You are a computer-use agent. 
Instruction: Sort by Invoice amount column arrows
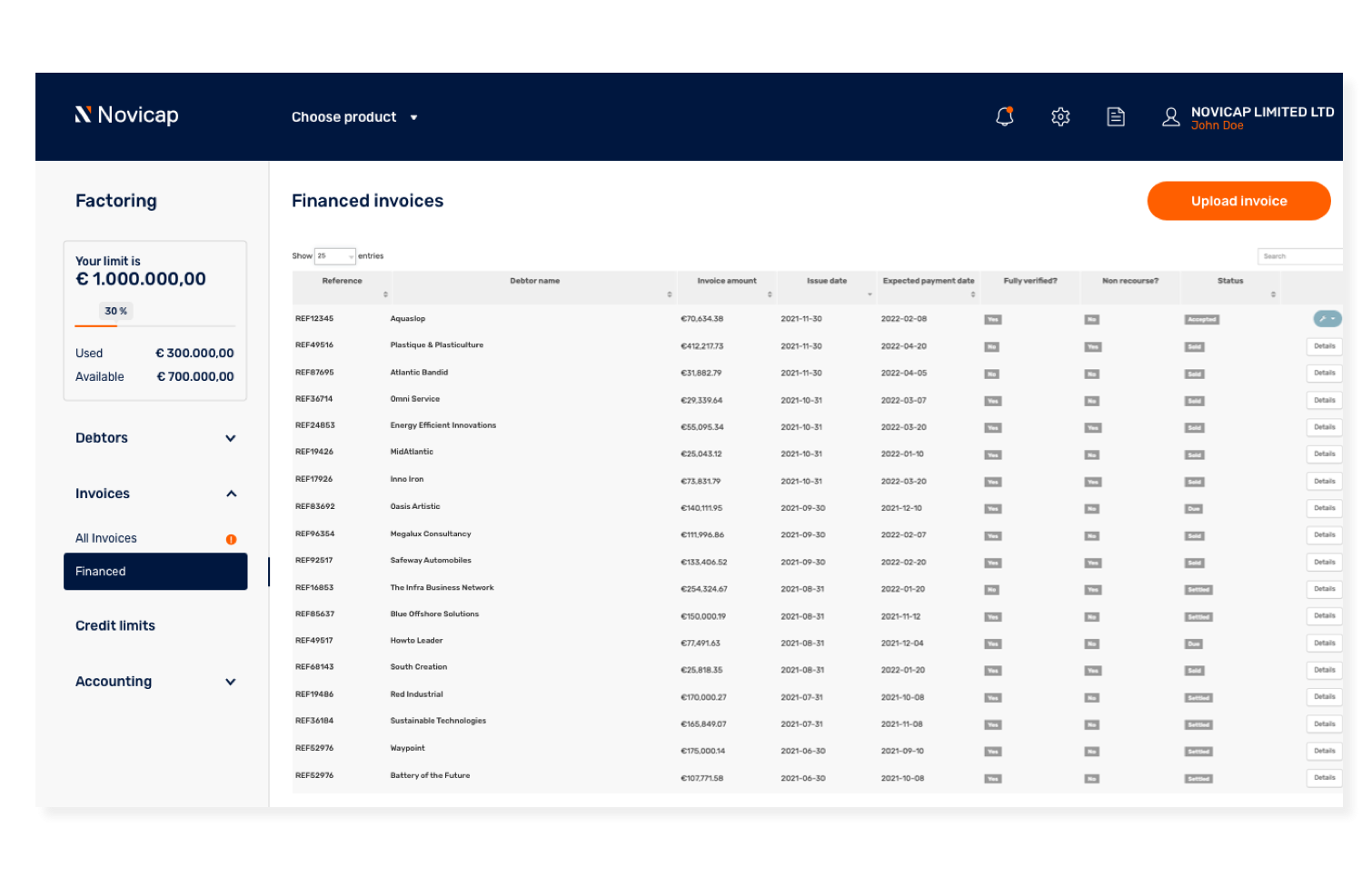point(770,294)
